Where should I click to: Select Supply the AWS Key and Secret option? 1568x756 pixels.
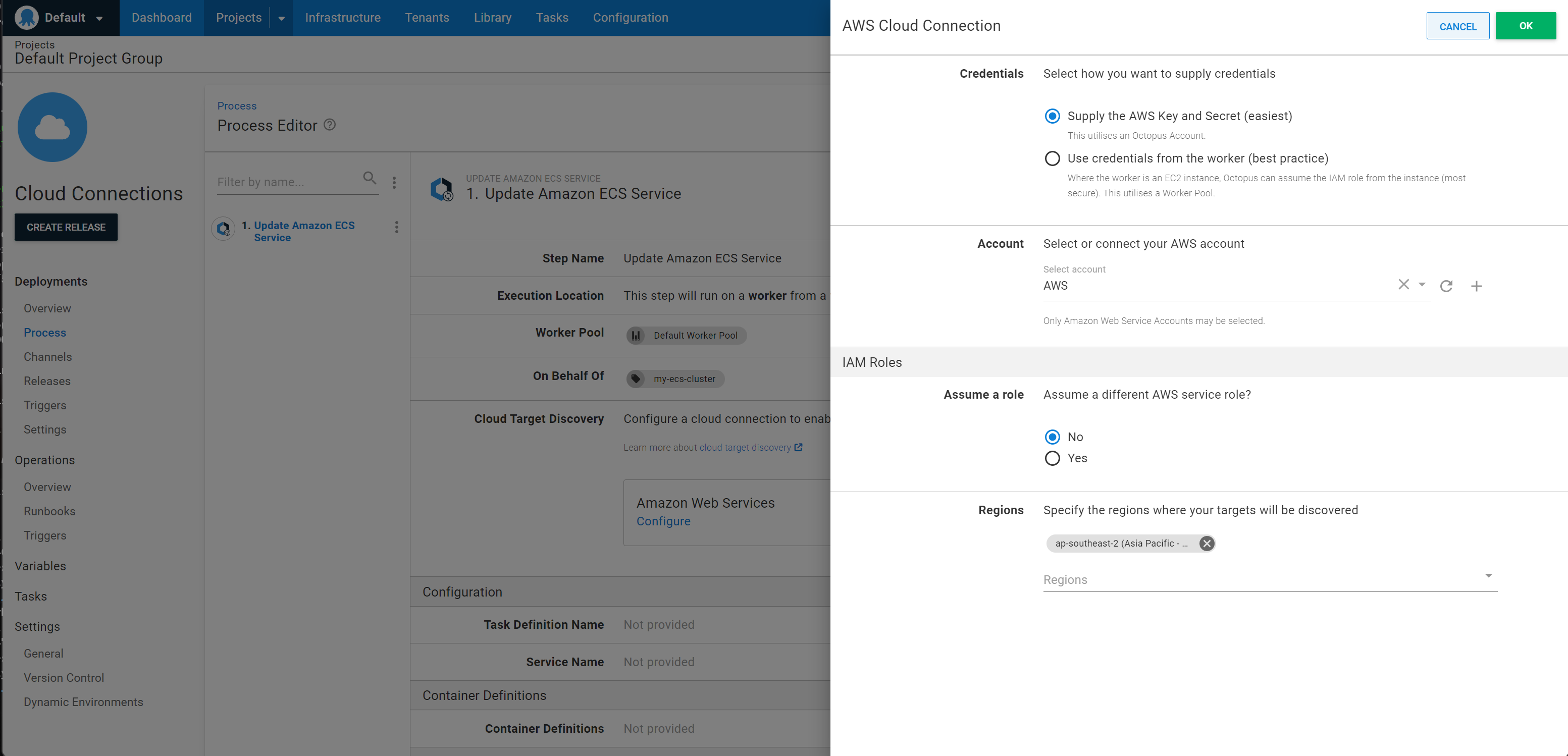[1053, 116]
